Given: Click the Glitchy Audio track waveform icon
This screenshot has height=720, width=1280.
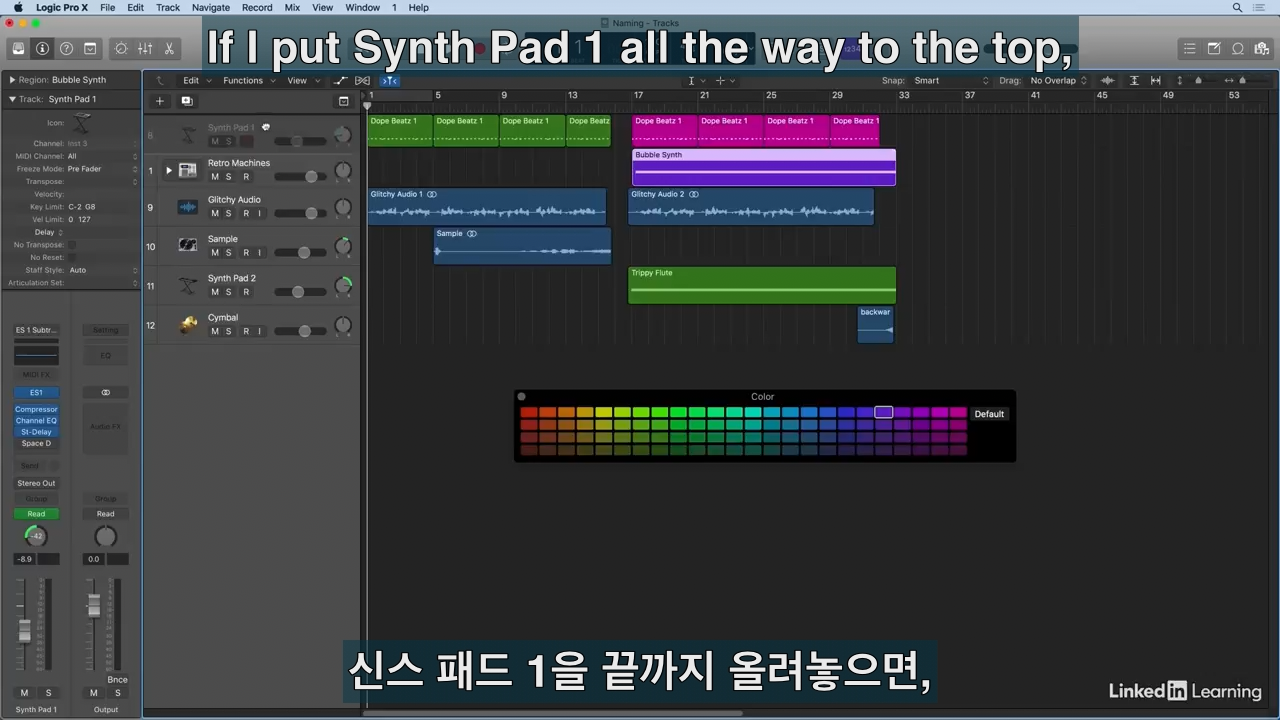Looking at the screenshot, I should click(x=188, y=207).
